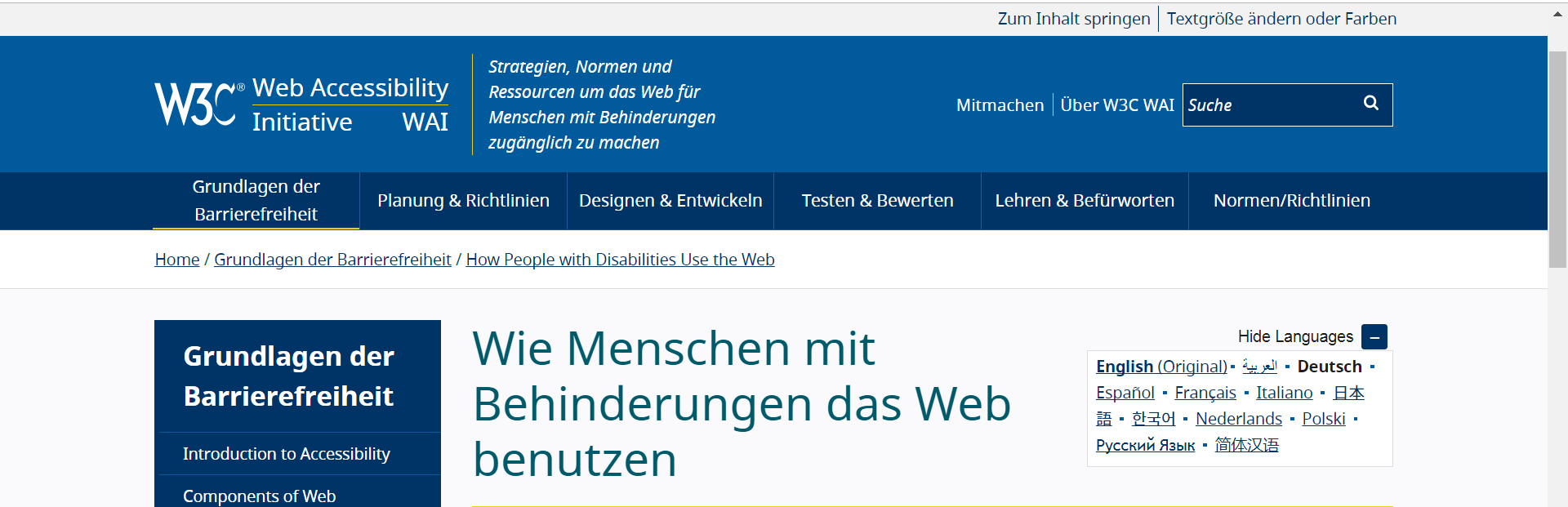Switch the page language to Español
Viewport: 1568px width, 507px height.
1125,393
